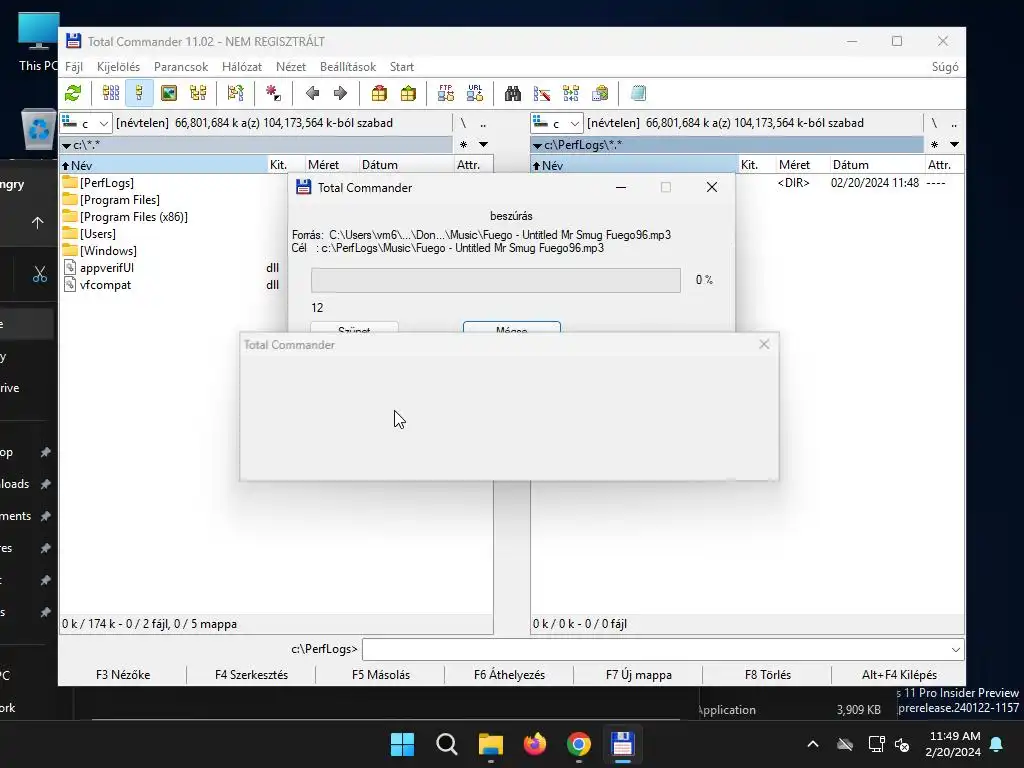The width and height of the screenshot is (1024, 768).
Task: Switch to brief view icon
Action: [x=111, y=93]
